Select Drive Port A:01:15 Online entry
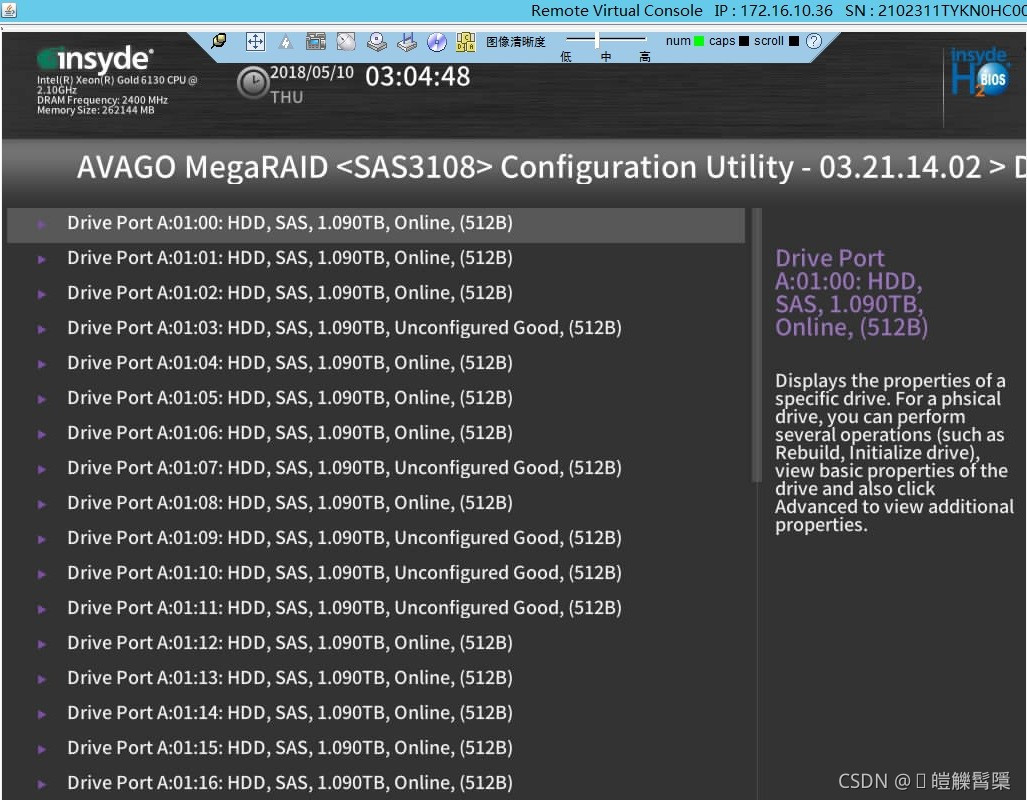This screenshot has height=800, width=1027. pyautogui.click(x=289, y=748)
